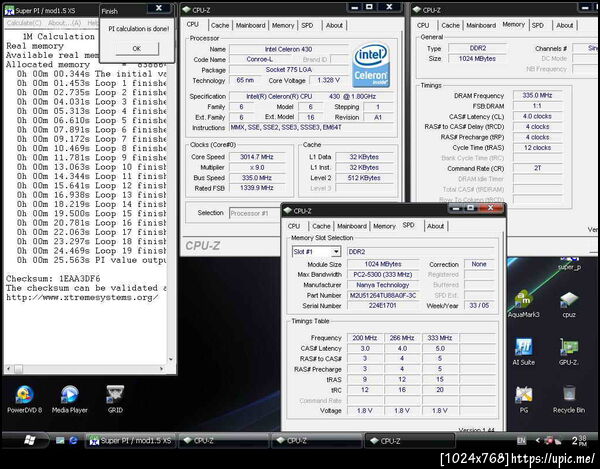Switch to the second CPU-Z taskbar button
This screenshot has height=469, width=600.
316,441
